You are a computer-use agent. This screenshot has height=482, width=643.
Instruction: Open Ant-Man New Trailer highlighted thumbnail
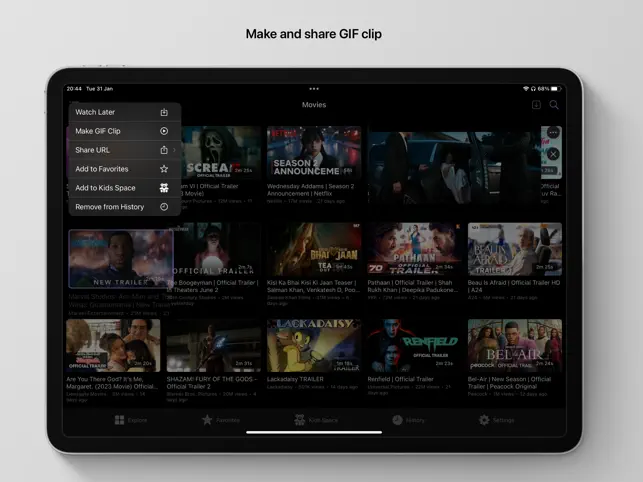(x=121, y=258)
